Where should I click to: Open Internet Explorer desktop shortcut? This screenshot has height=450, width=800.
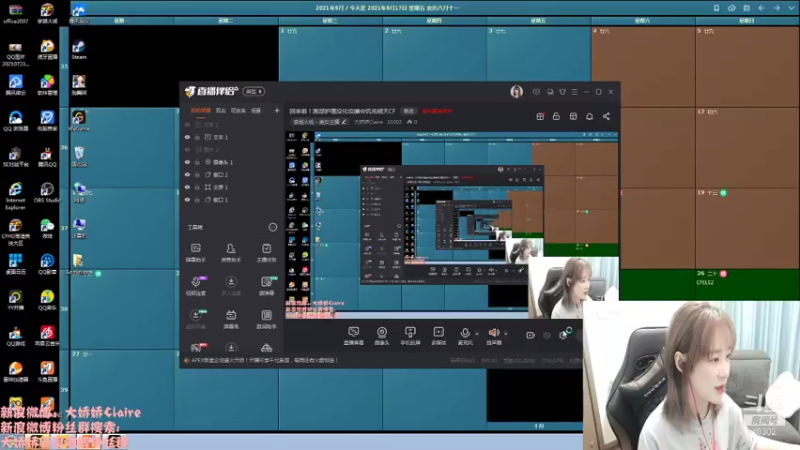pyautogui.click(x=15, y=196)
